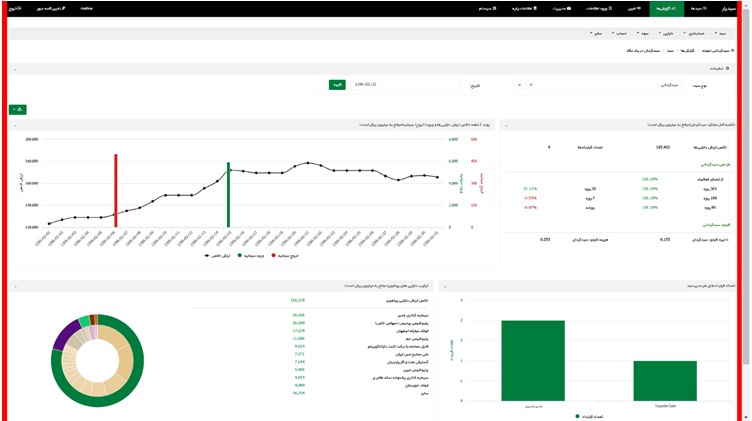Image resolution: width=752 pixels, height=421 pixels.
Task: Collapse the performance summary panel
Action: coord(506,126)
